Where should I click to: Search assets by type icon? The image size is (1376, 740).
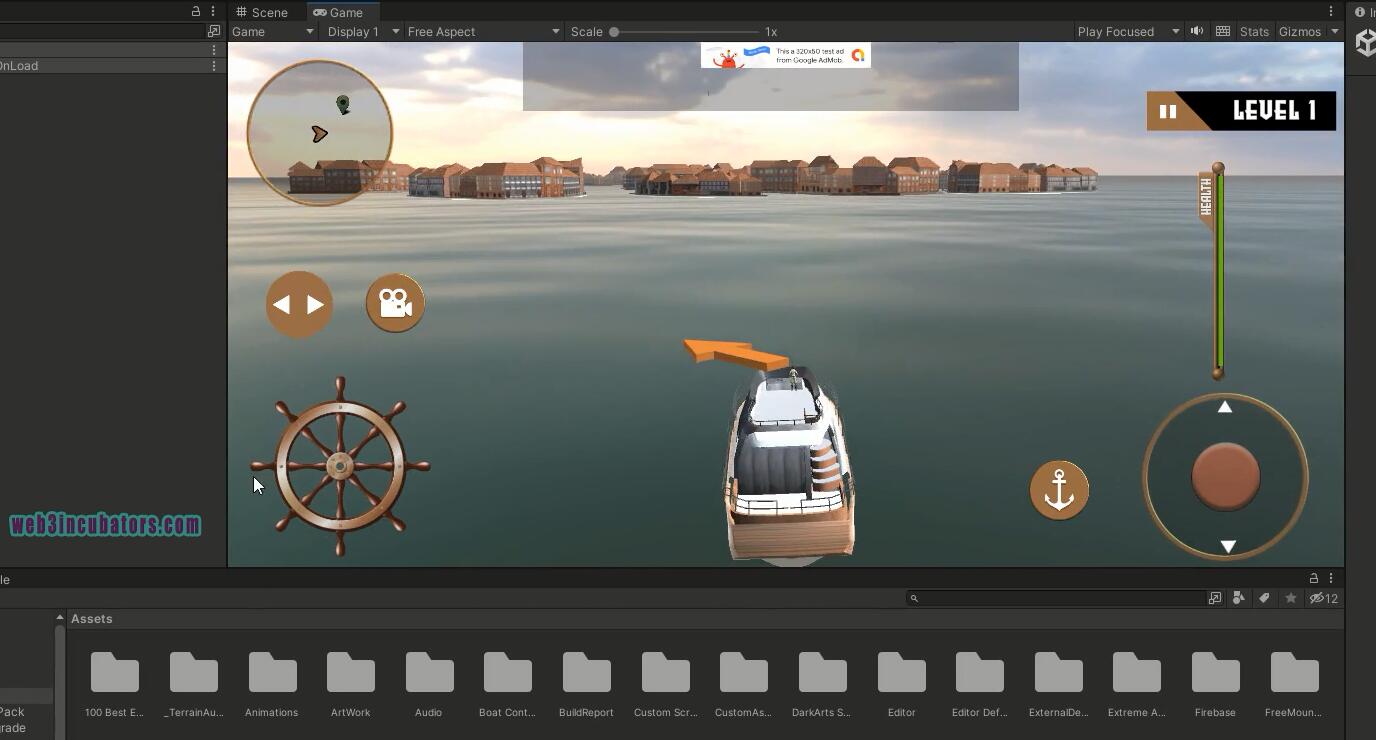click(x=1239, y=598)
